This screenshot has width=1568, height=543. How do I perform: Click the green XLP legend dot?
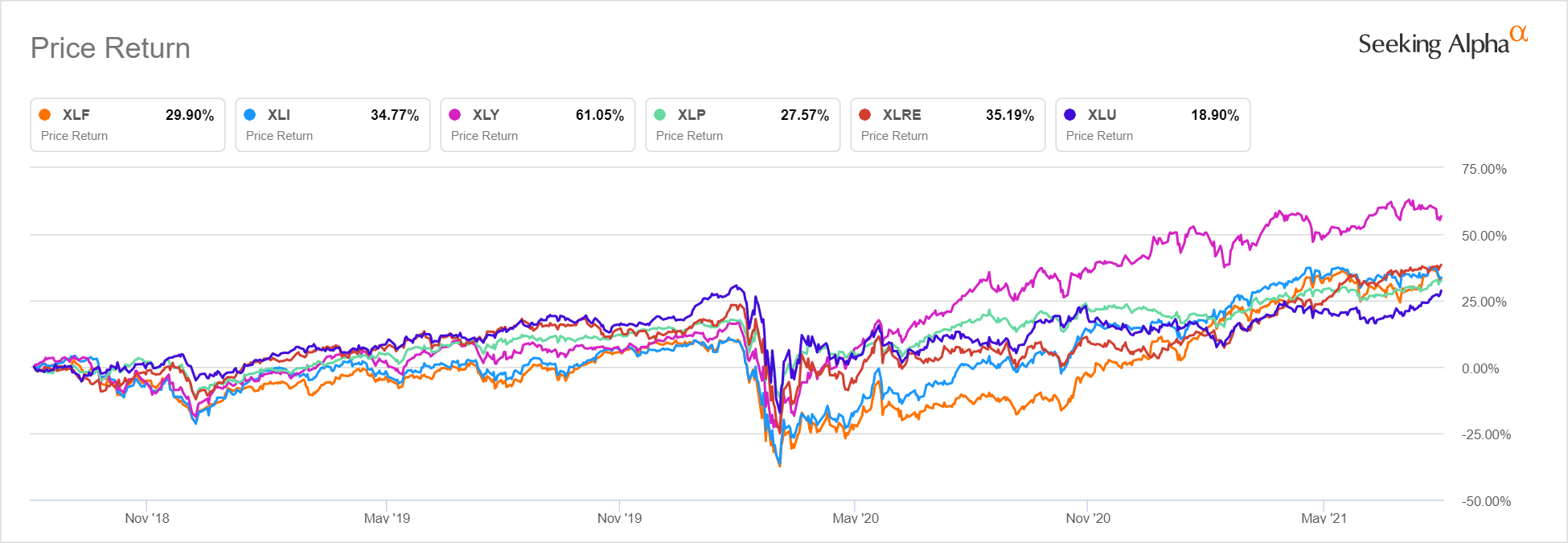point(660,115)
